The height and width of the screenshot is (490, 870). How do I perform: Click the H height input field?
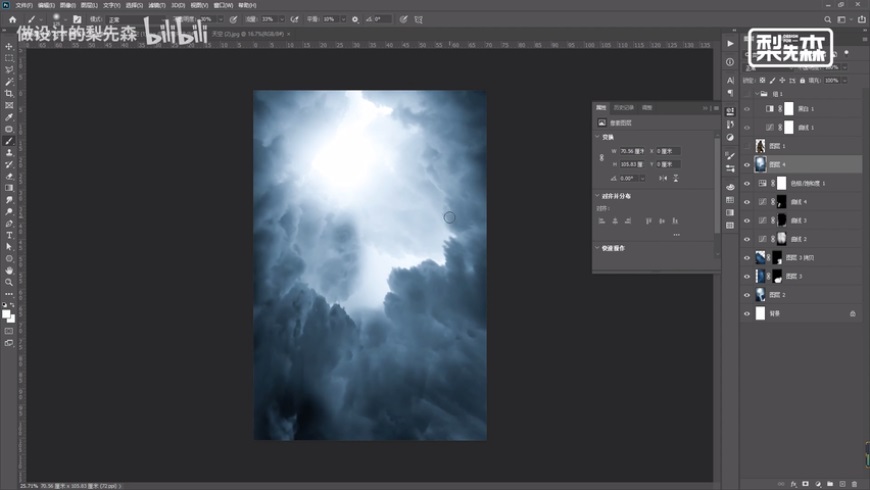point(633,164)
